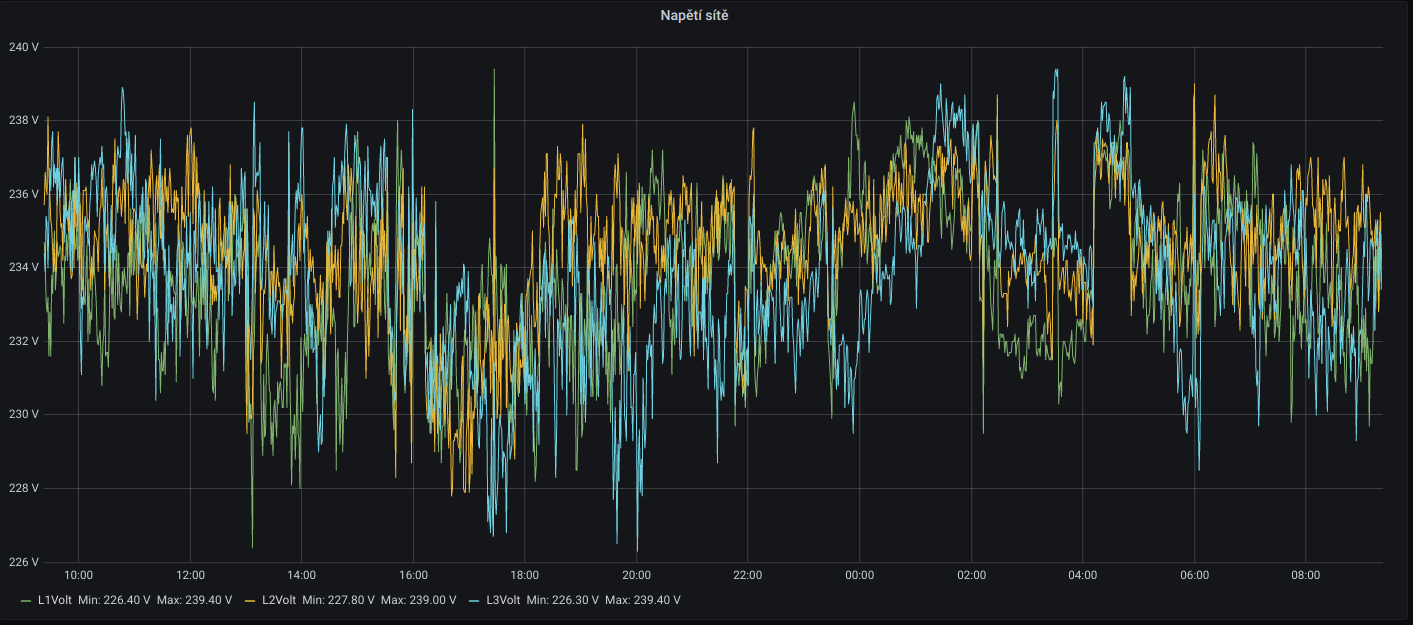Image resolution: width=1413 pixels, height=625 pixels.
Task: Toggle L2Volt series visibility in legend
Action: 278,600
